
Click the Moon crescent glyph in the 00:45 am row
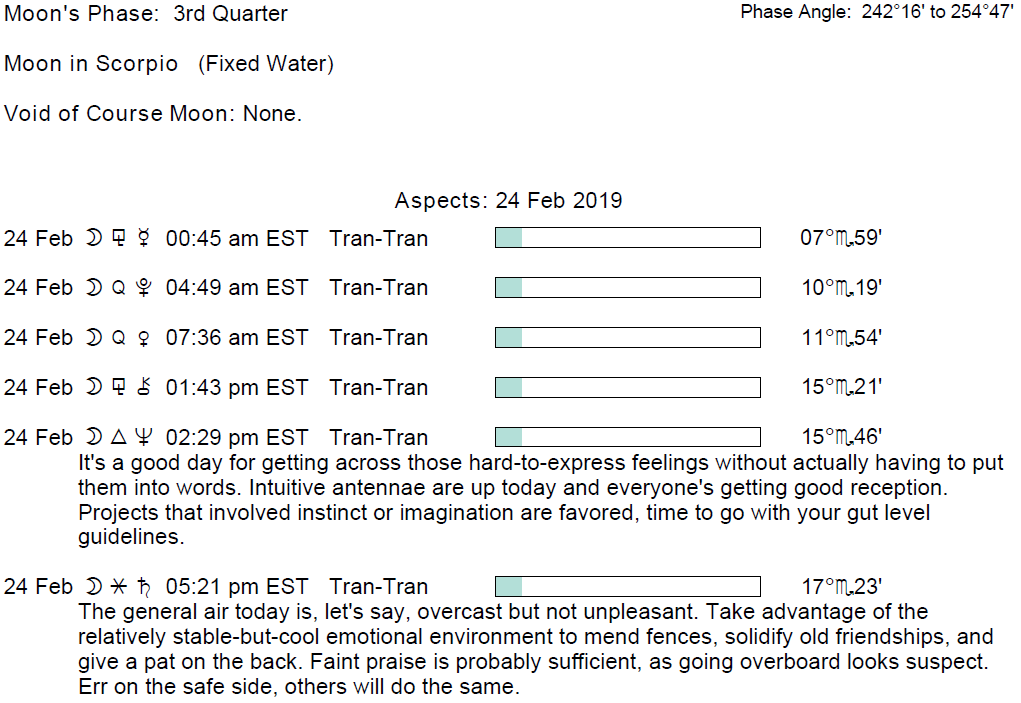click(x=93, y=238)
